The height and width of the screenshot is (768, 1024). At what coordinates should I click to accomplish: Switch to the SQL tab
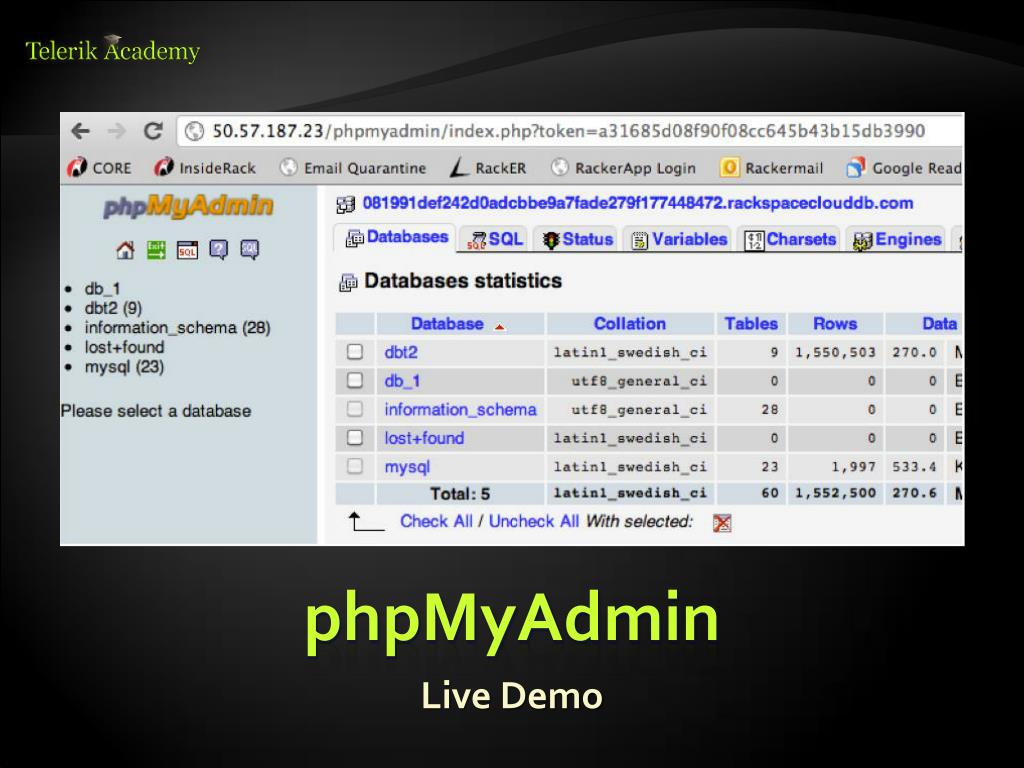[495, 240]
